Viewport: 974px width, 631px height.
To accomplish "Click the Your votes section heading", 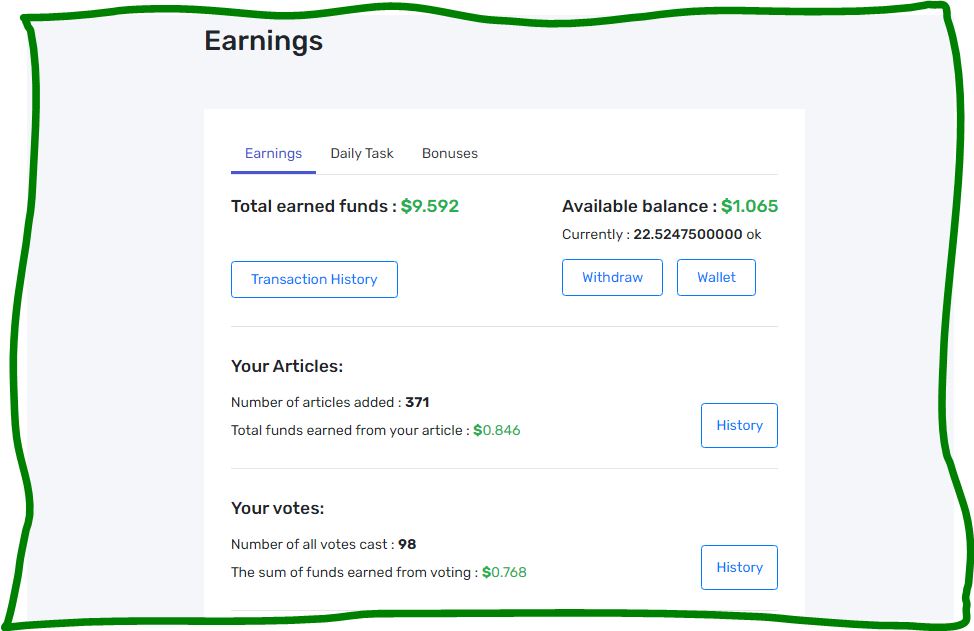I will click(278, 509).
